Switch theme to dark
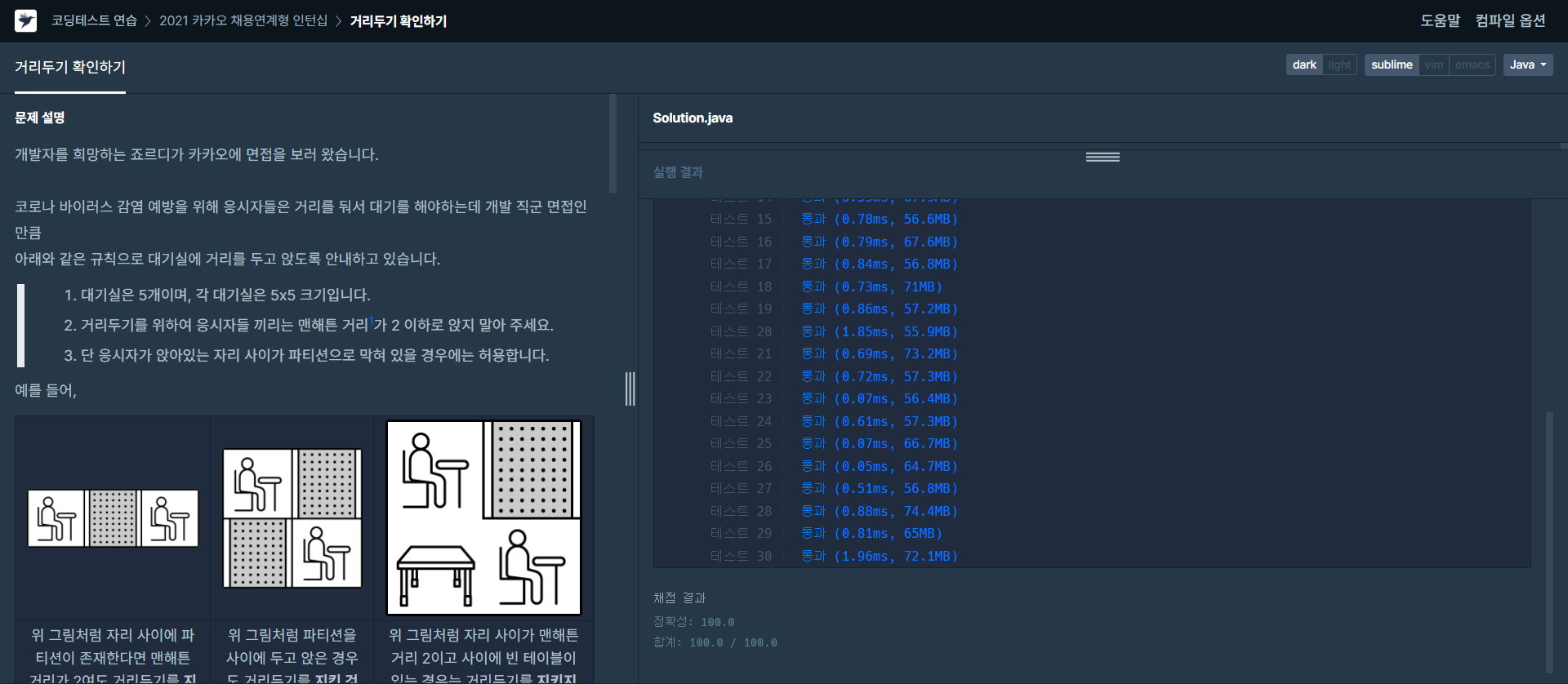Viewport: 1568px width, 684px height. 1304,64
